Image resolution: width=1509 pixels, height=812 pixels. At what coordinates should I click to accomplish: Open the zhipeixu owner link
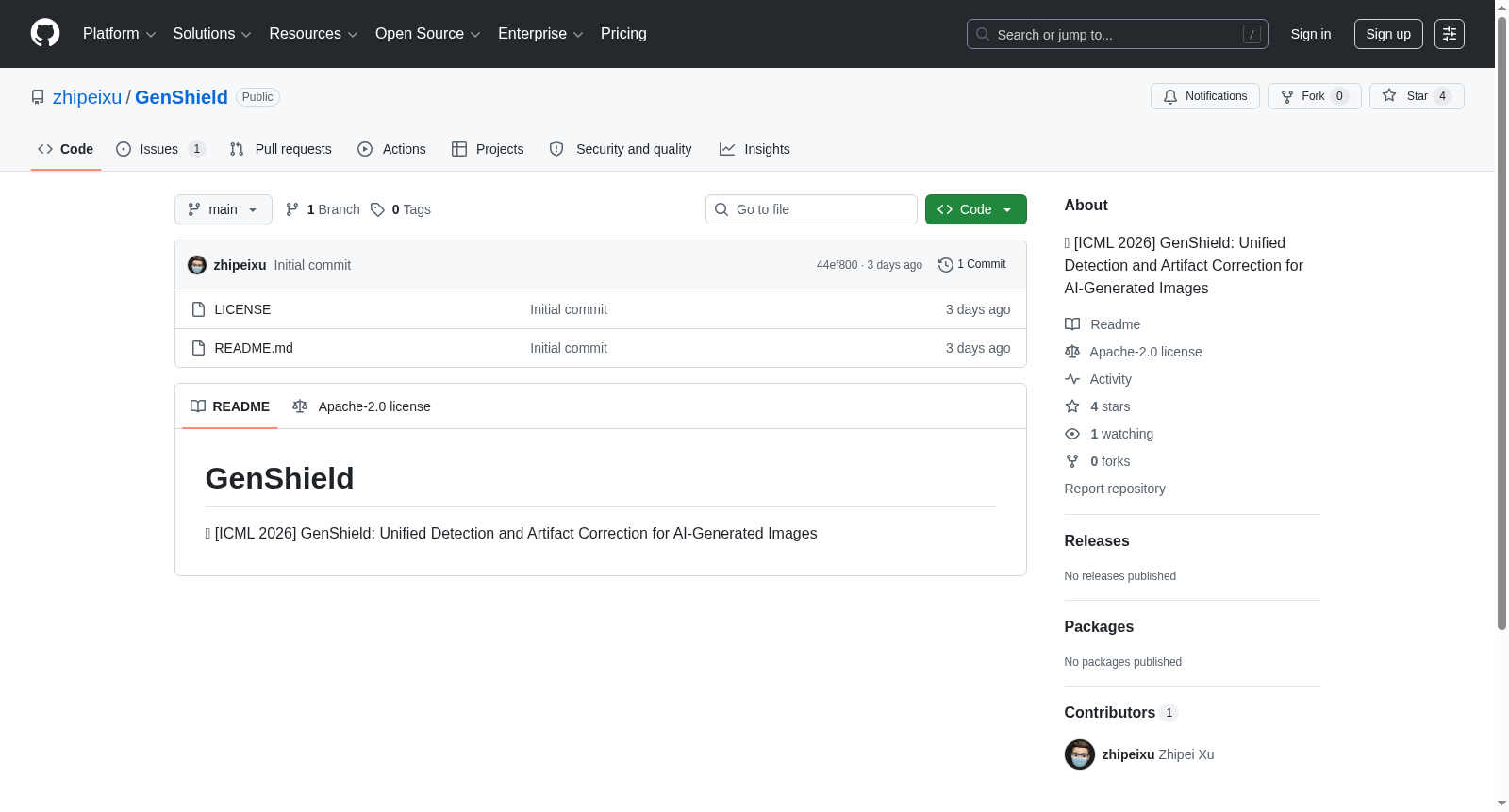87,97
